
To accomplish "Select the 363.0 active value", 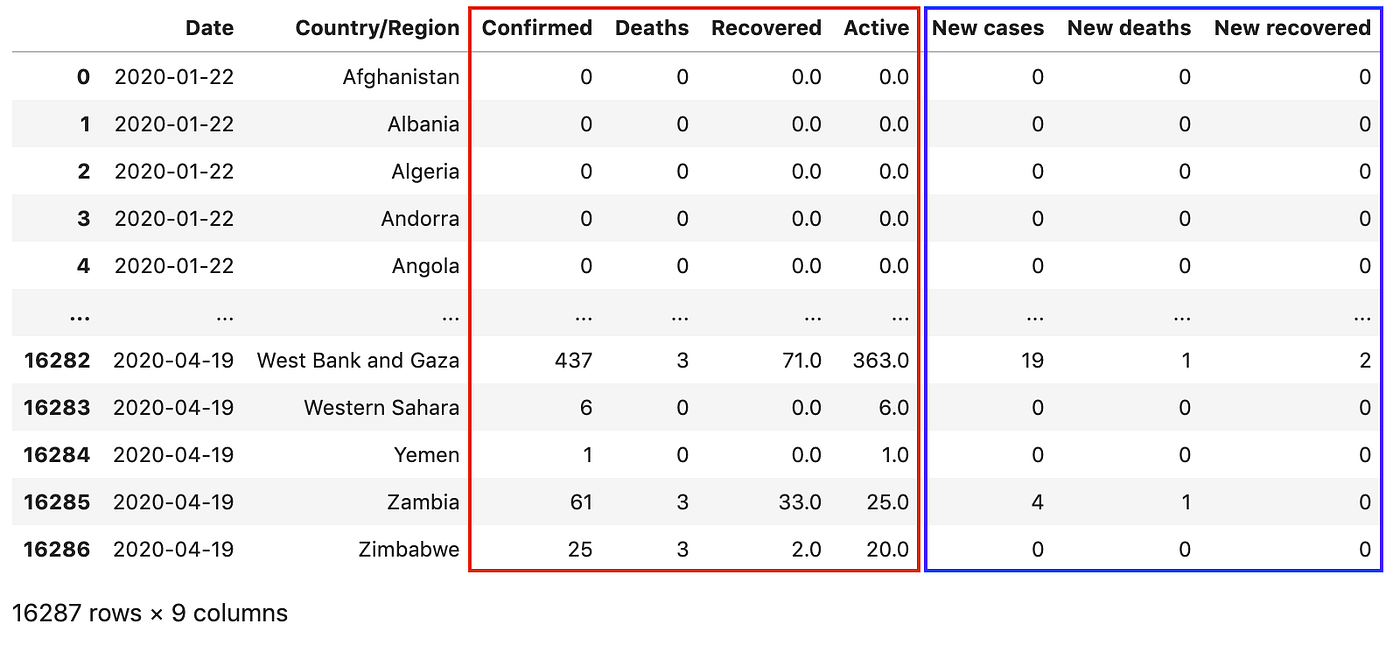I will (x=881, y=360).
